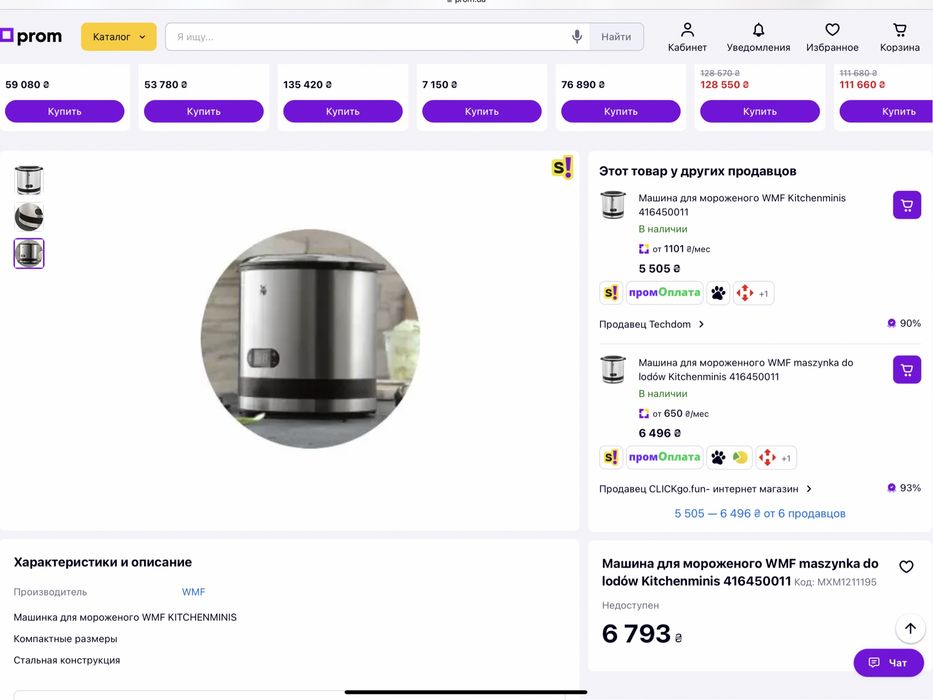The width and height of the screenshot is (933, 700).
Task: Click the scroll-to-top arrow button
Action: 910,628
